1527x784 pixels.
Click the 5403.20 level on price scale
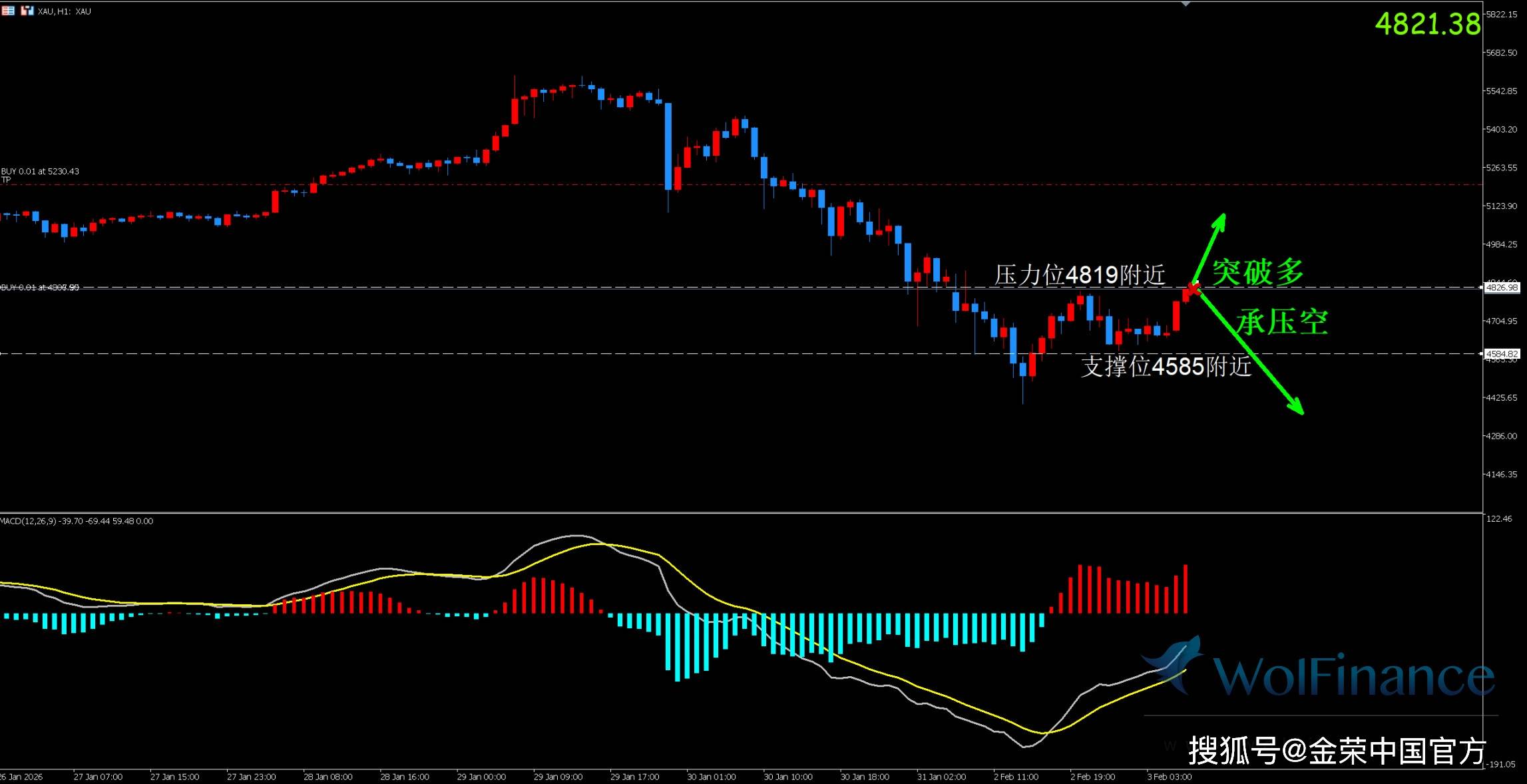point(1502,129)
